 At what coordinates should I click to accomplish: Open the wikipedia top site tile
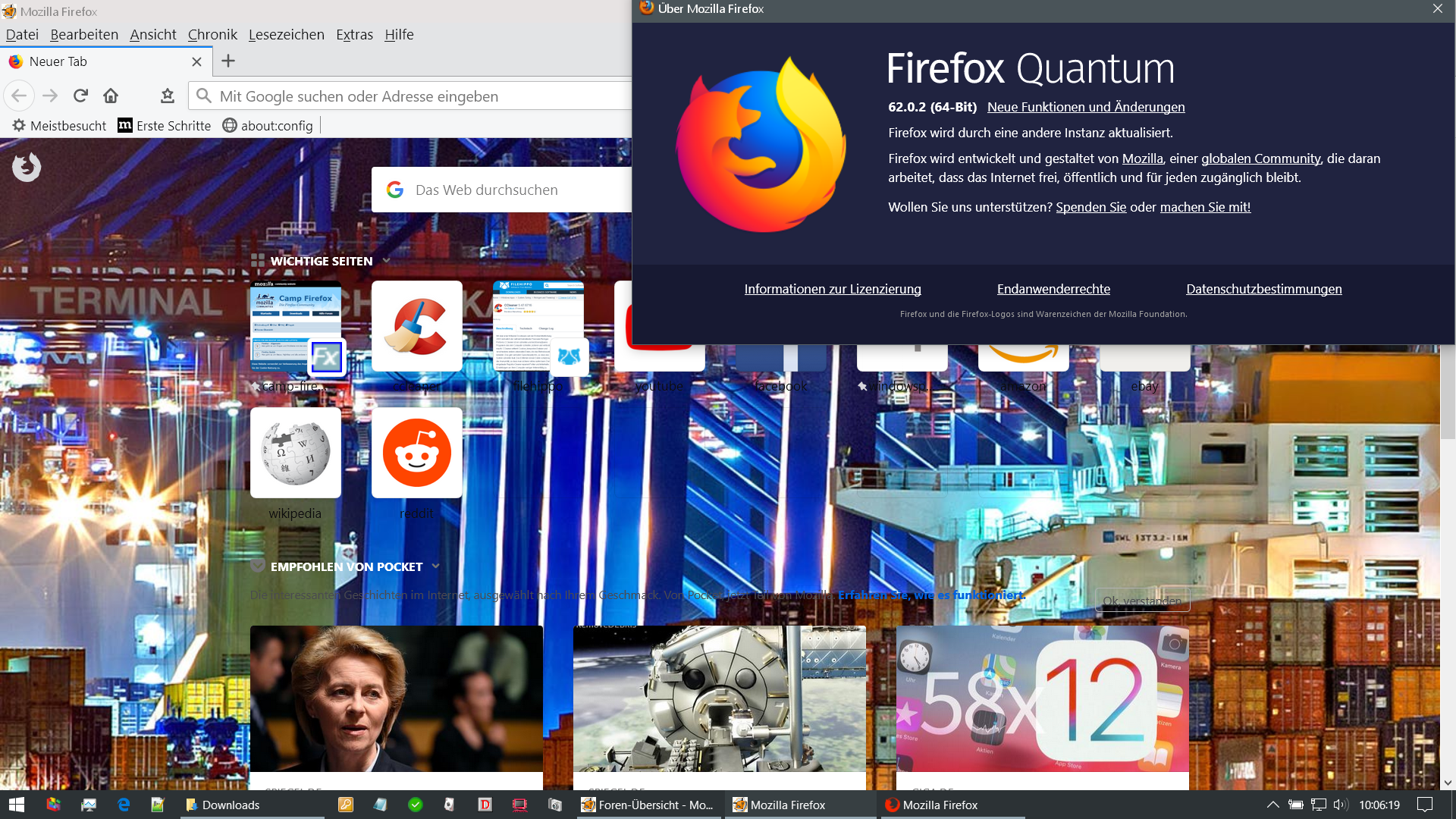296,453
